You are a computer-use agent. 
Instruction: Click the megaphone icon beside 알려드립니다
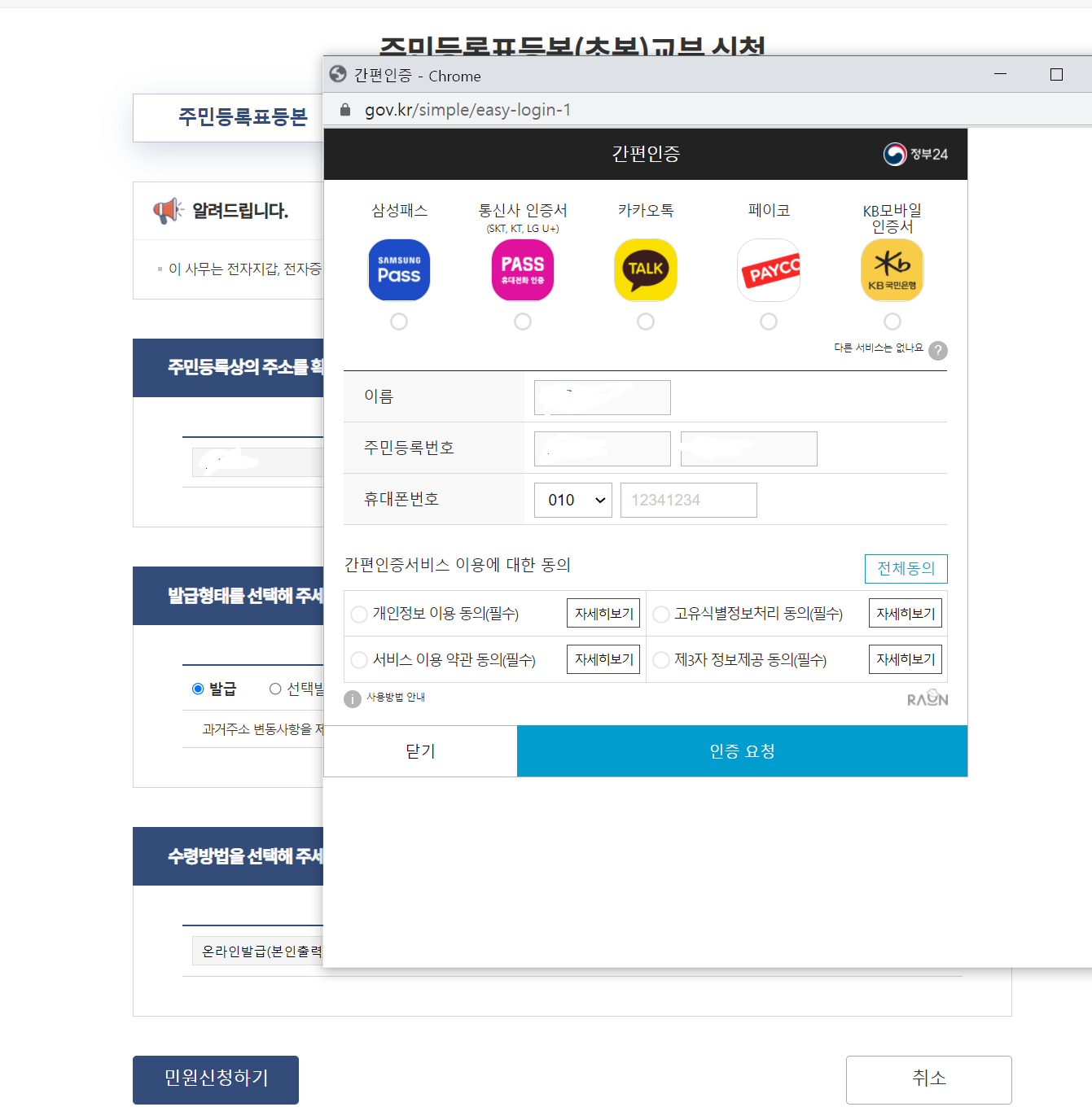(169, 211)
